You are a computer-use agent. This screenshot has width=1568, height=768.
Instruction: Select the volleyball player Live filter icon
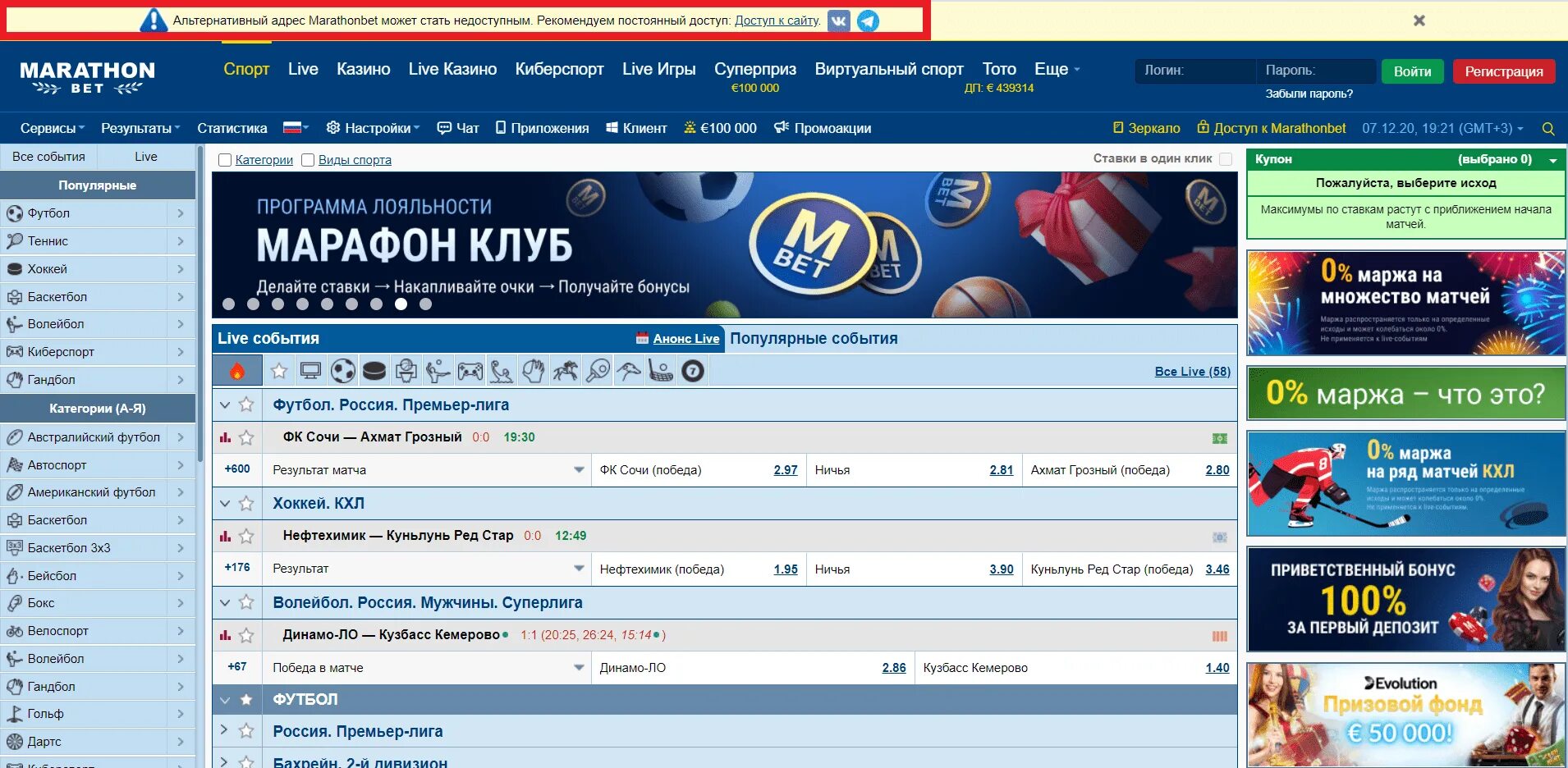(x=438, y=371)
